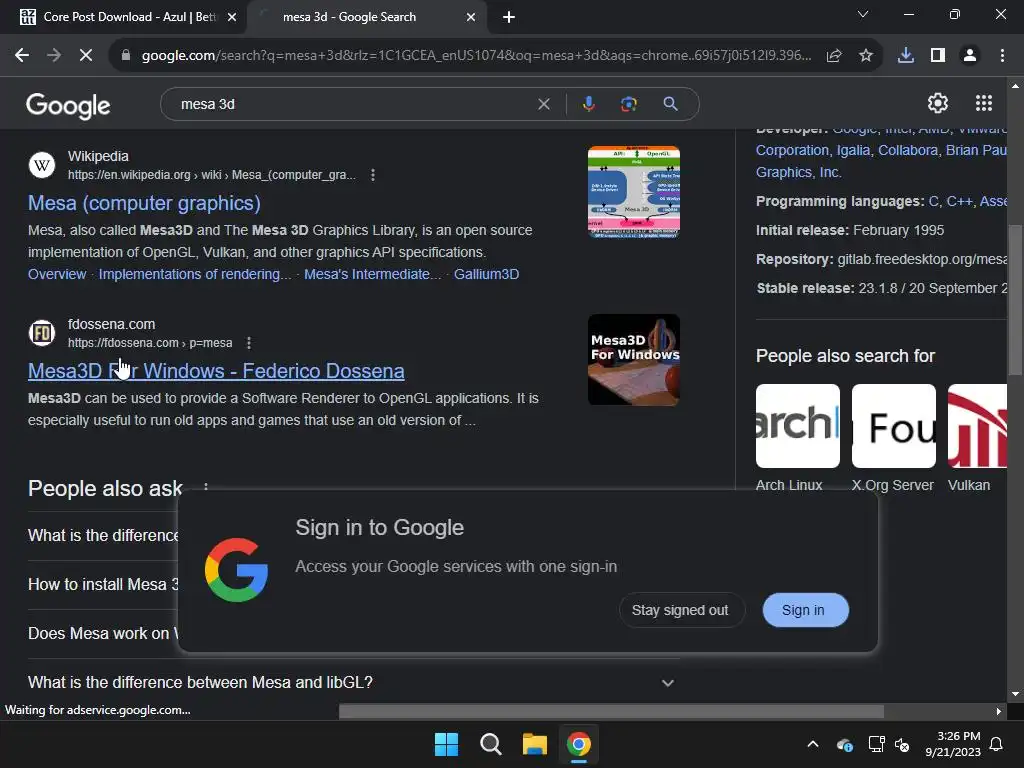Open Mesa's Intermediate sublink
The height and width of the screenshot is (768, 1024).
point(372,274)
